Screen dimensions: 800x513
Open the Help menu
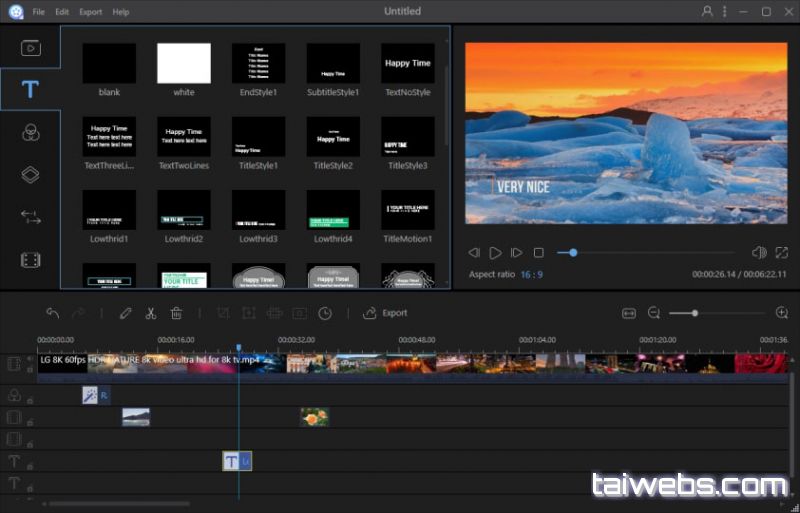[121, 12]
